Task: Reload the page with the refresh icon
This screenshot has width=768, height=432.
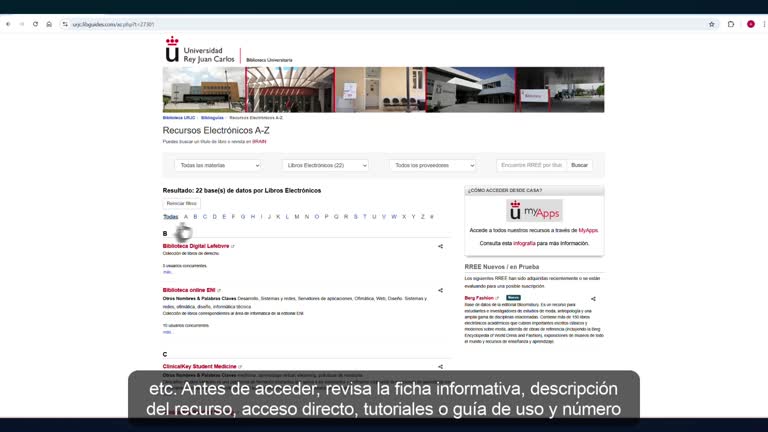Action: [35, 24]
